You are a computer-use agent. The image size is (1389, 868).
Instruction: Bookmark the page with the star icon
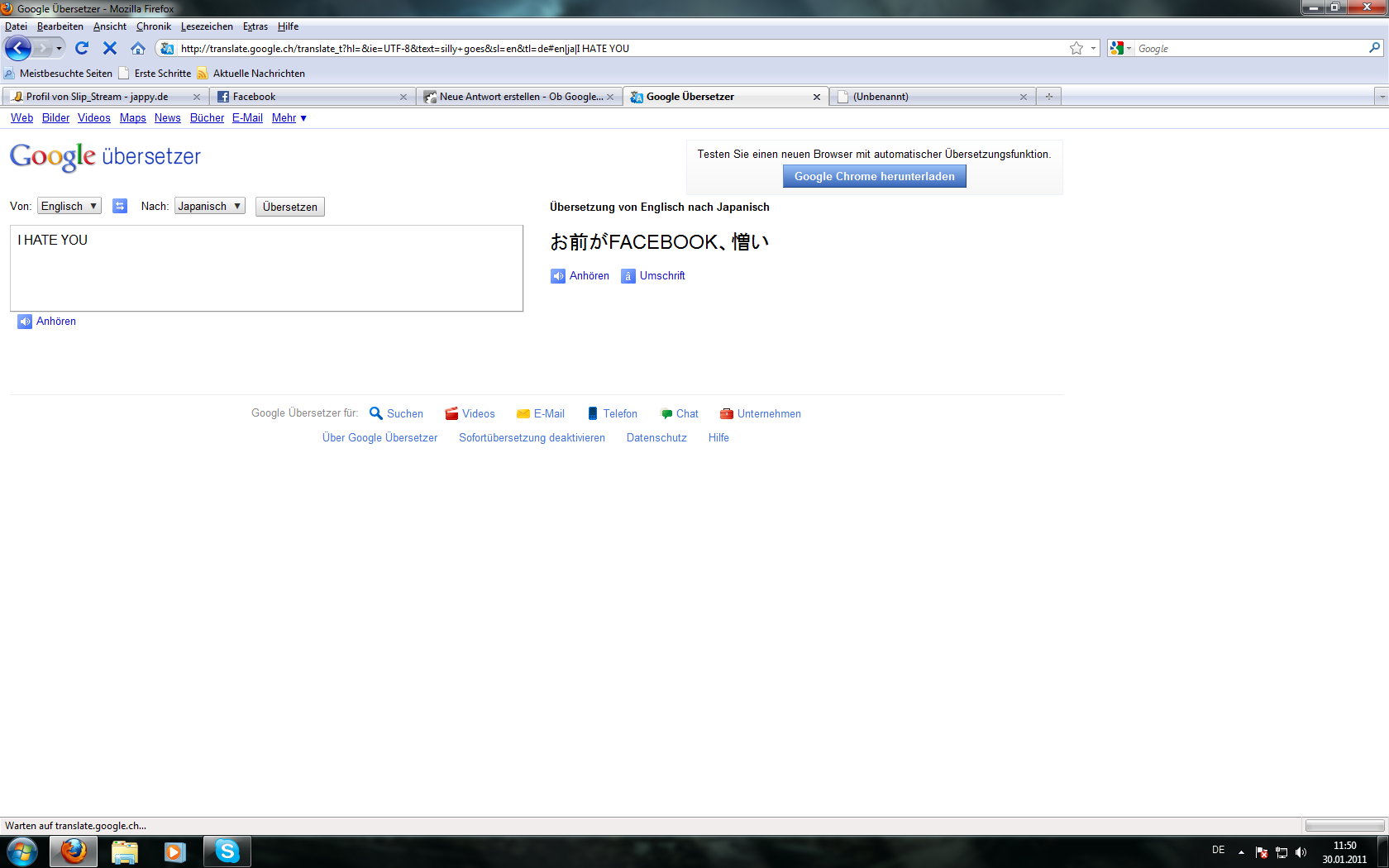(x=1076, y=48)
